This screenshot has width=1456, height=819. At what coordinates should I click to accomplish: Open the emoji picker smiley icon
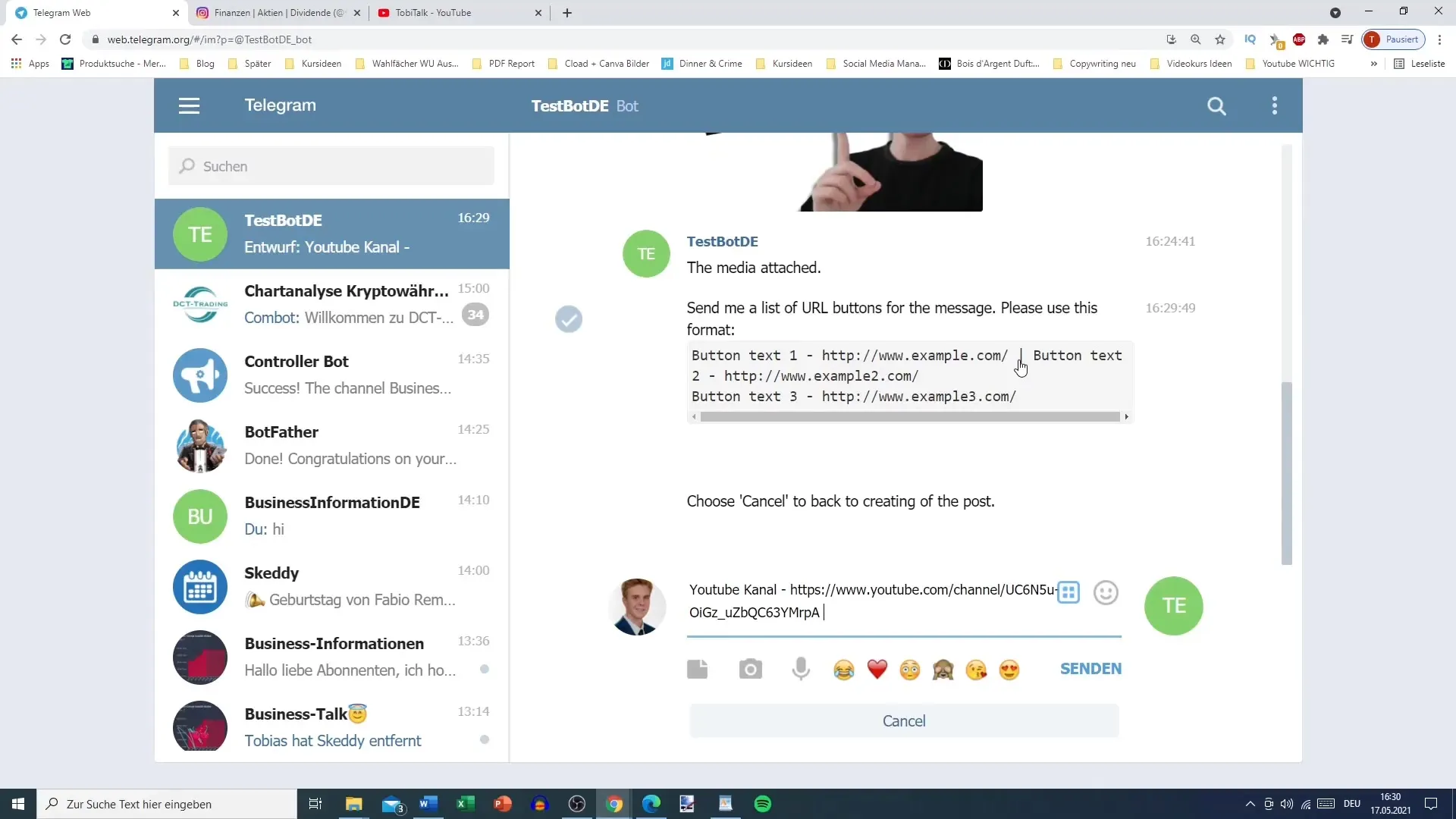coord(1106,592)
